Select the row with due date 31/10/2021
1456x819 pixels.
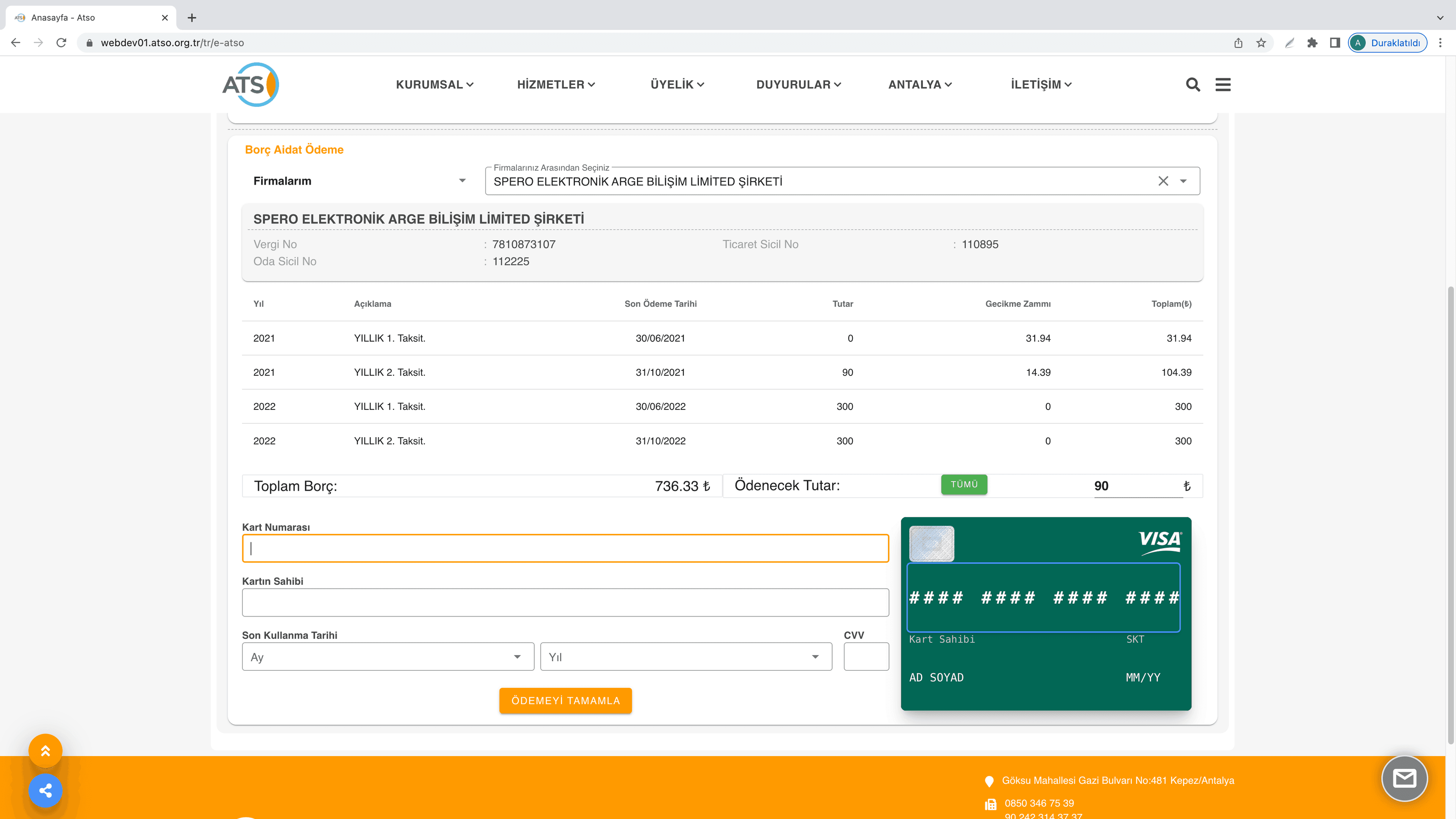pos(722,372)
